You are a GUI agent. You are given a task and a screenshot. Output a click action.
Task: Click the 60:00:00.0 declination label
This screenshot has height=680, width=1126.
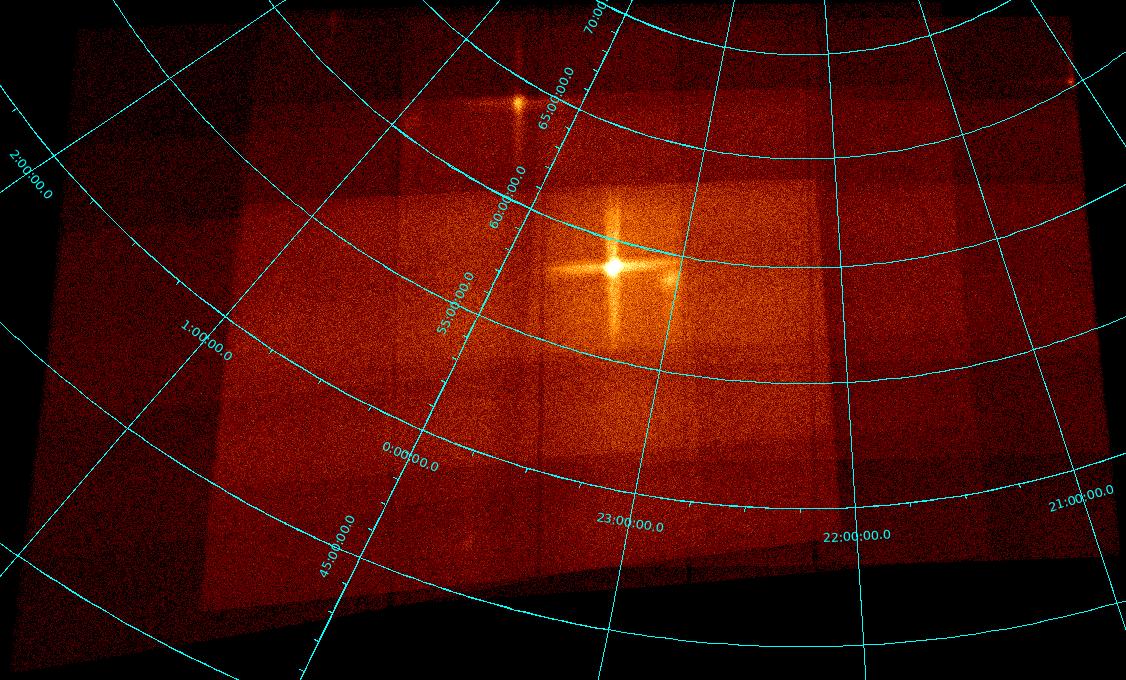pyautogui.click(x=508, y=197)
